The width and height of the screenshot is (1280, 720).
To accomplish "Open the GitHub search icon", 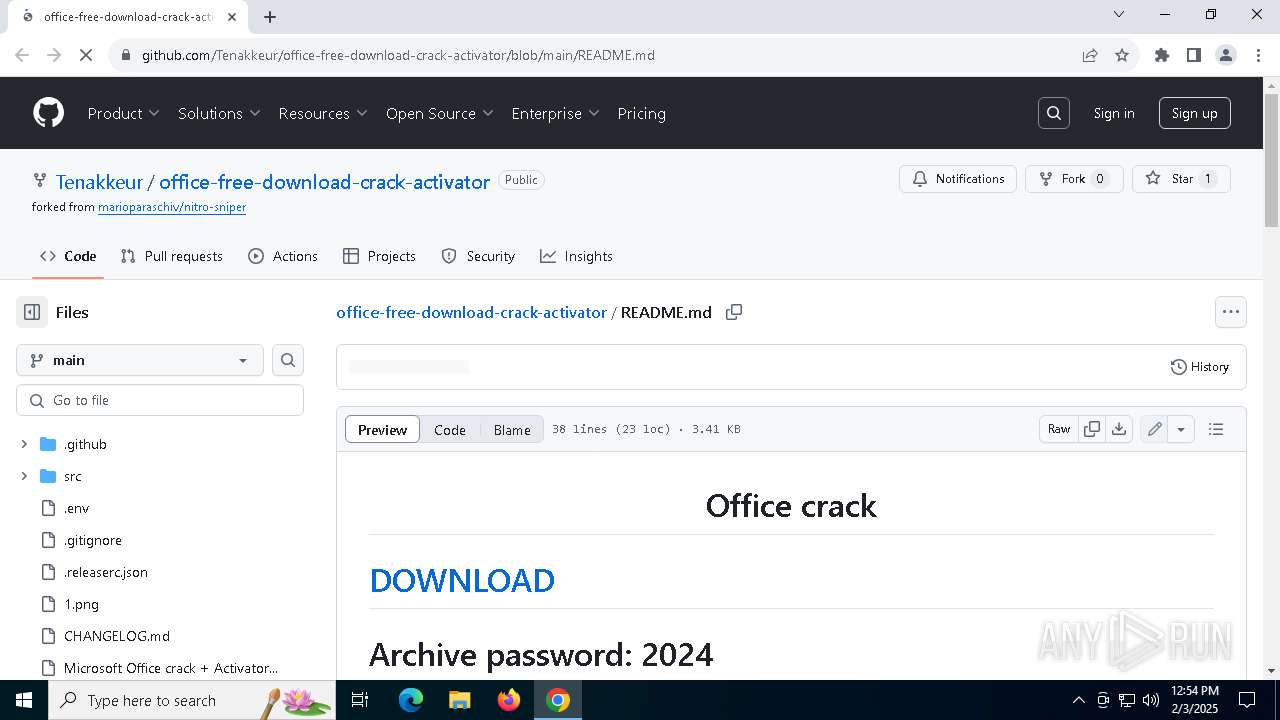I will [x=1054, y=113].
